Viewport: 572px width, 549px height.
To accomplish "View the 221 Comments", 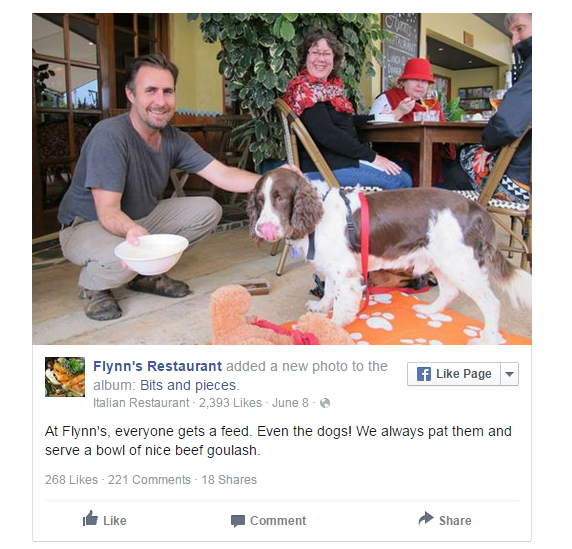I will pos(149,480).
